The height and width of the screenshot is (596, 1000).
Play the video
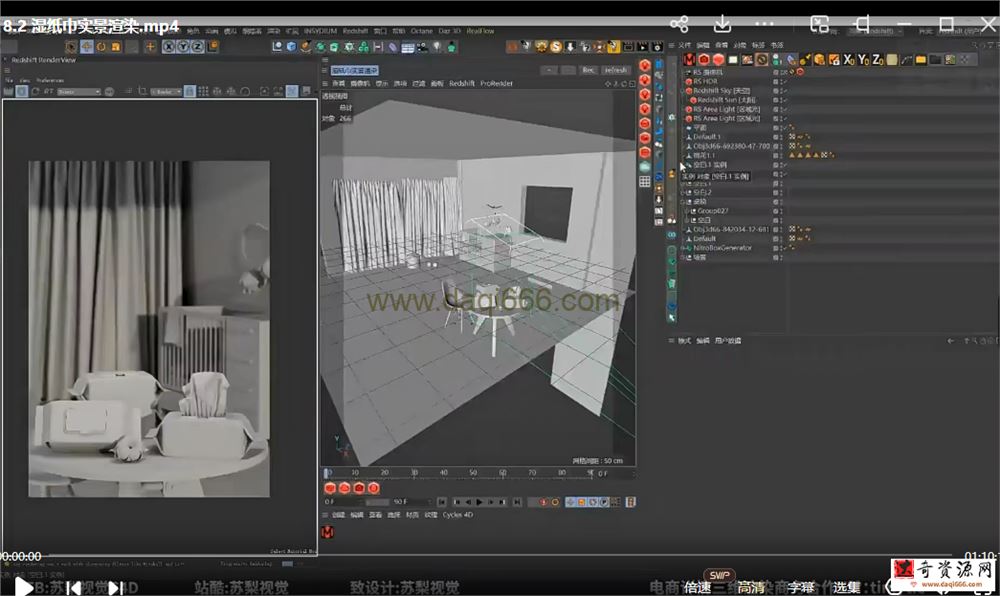pos(24,586)
